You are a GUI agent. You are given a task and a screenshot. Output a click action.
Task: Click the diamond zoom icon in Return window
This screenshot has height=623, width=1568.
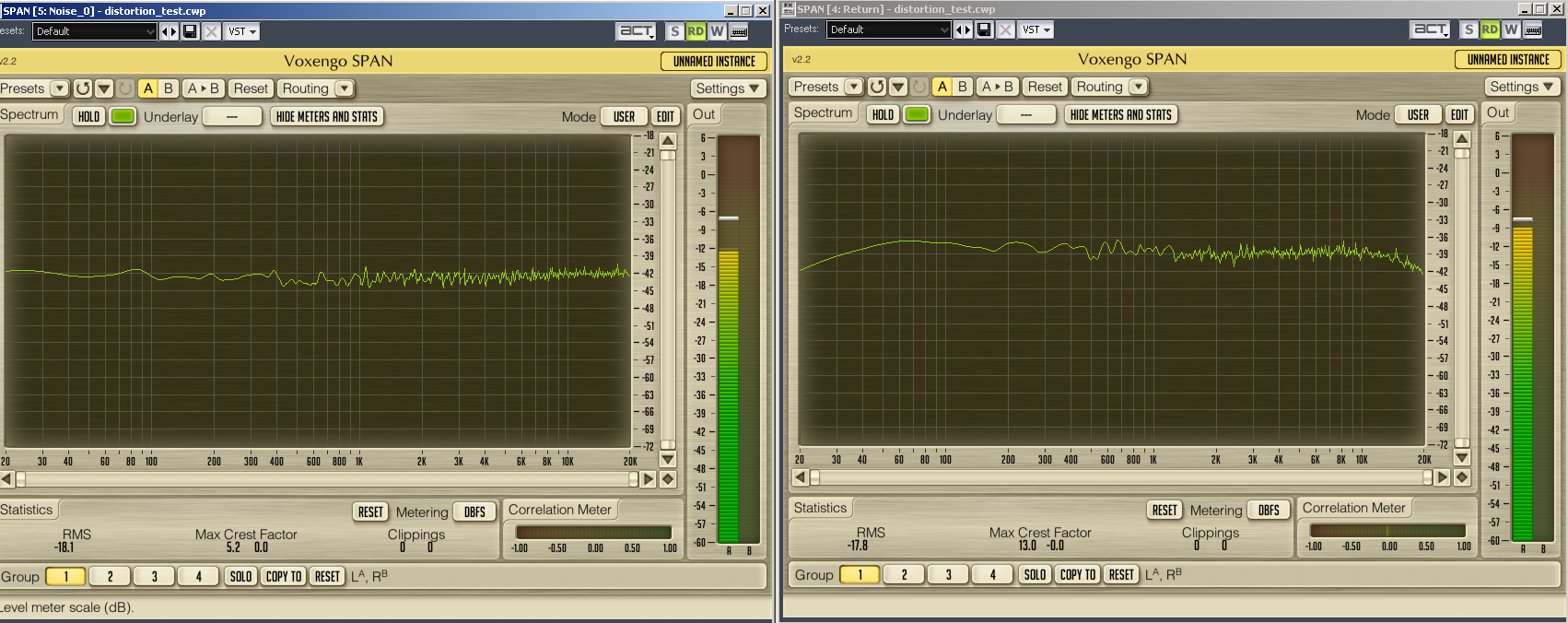tap(1462, 477)
